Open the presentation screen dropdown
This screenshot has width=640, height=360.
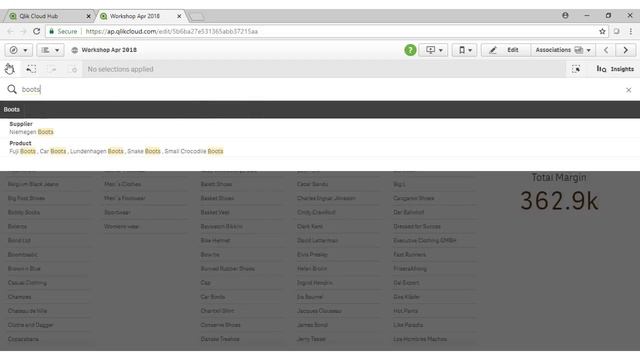coord(434,50)
